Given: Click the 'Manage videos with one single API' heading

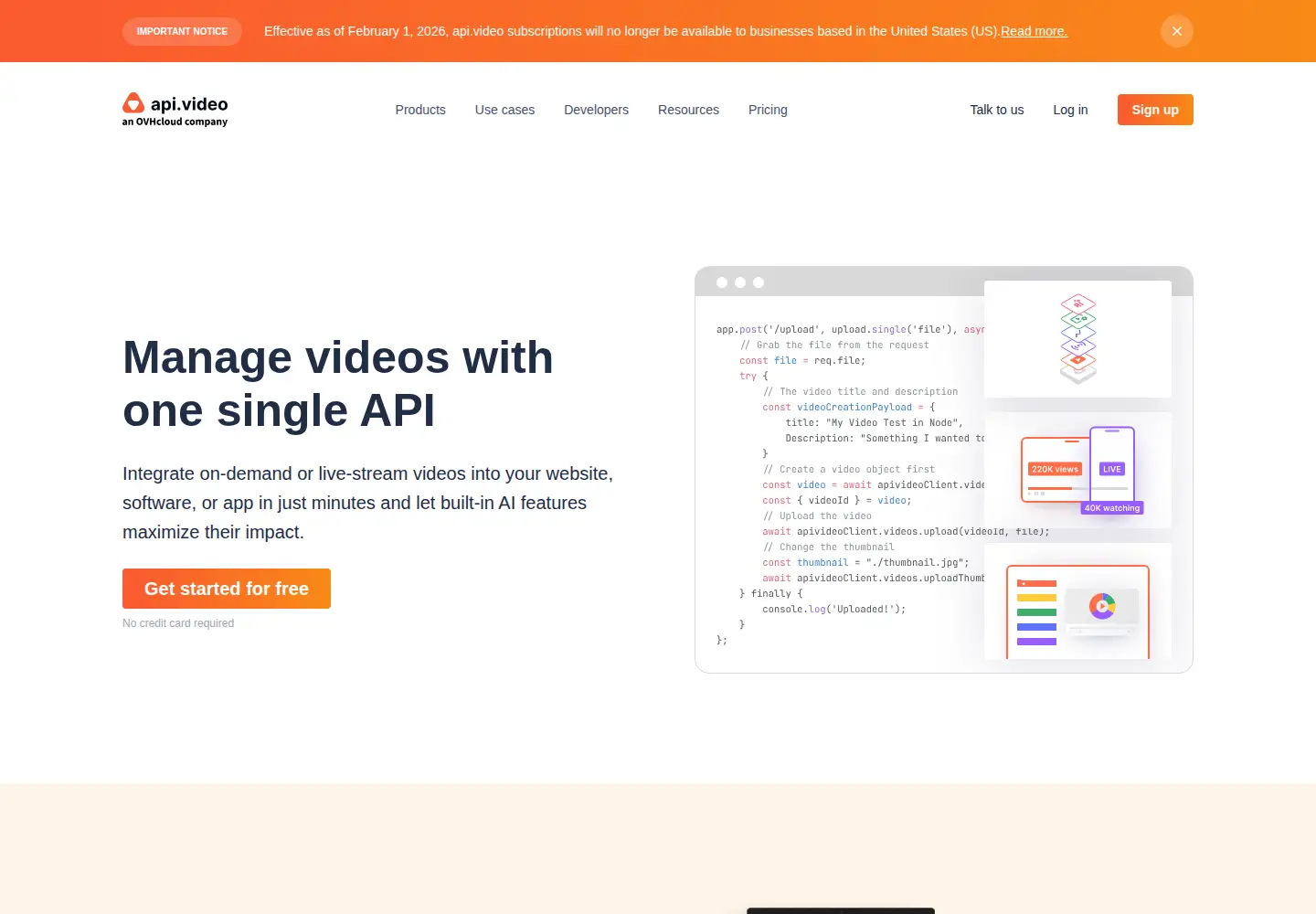Looking at the screenshot, I should pos(338,384).
